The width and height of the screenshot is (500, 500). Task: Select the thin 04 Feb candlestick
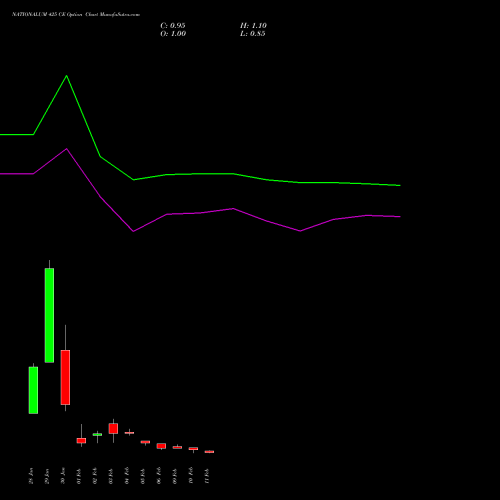pos(129,433)
